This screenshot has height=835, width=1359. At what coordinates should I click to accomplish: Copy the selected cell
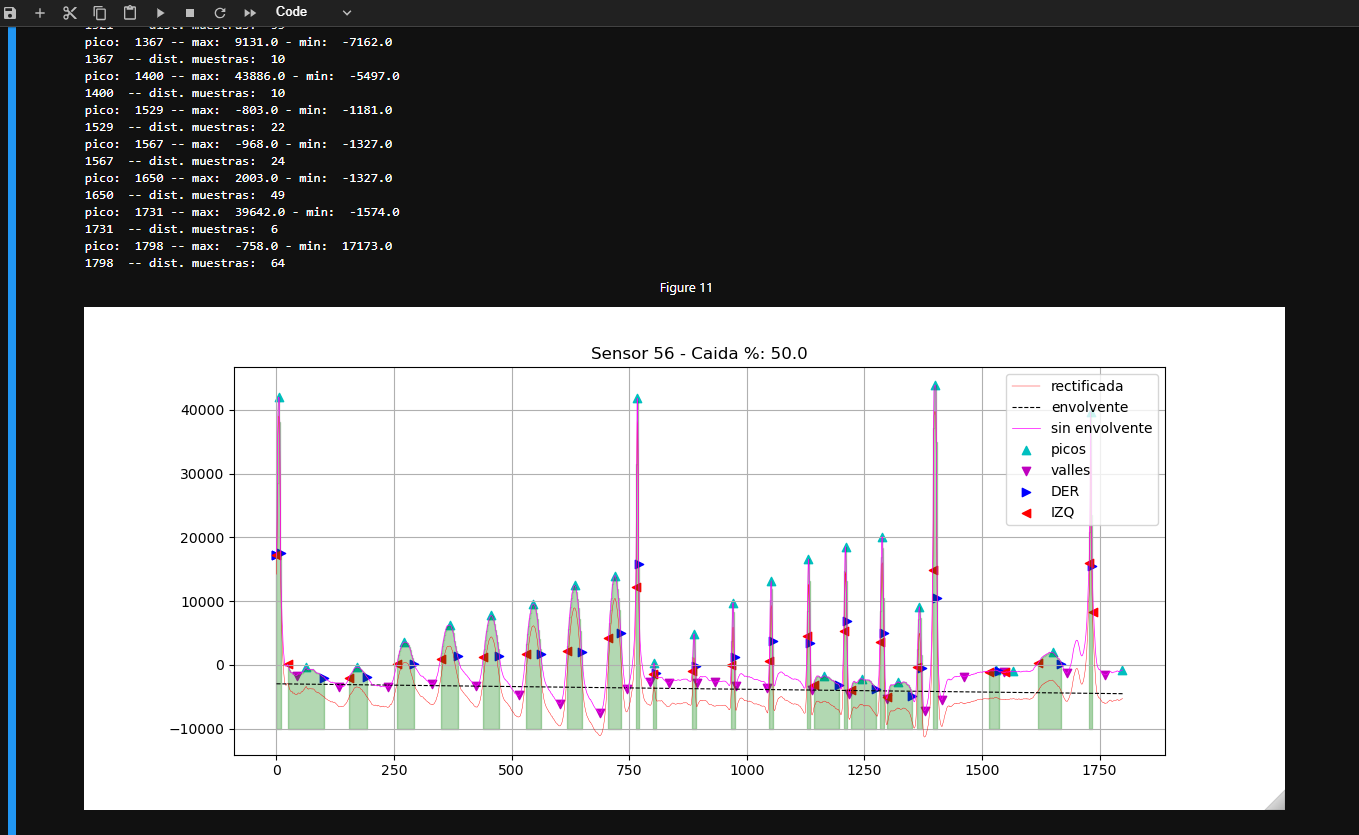tap(100, 13)
